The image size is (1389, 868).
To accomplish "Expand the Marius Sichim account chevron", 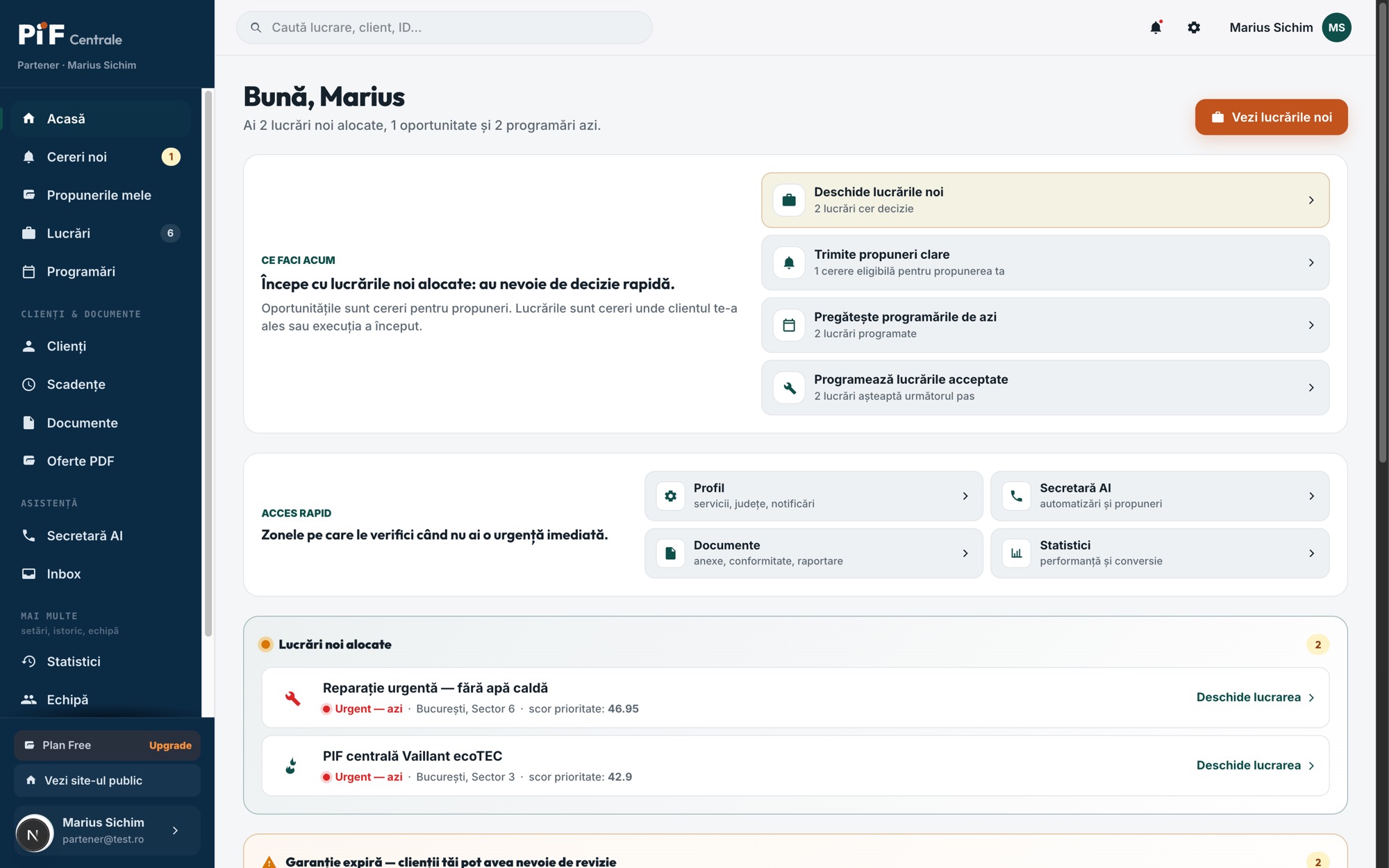I will click(175, 831).
